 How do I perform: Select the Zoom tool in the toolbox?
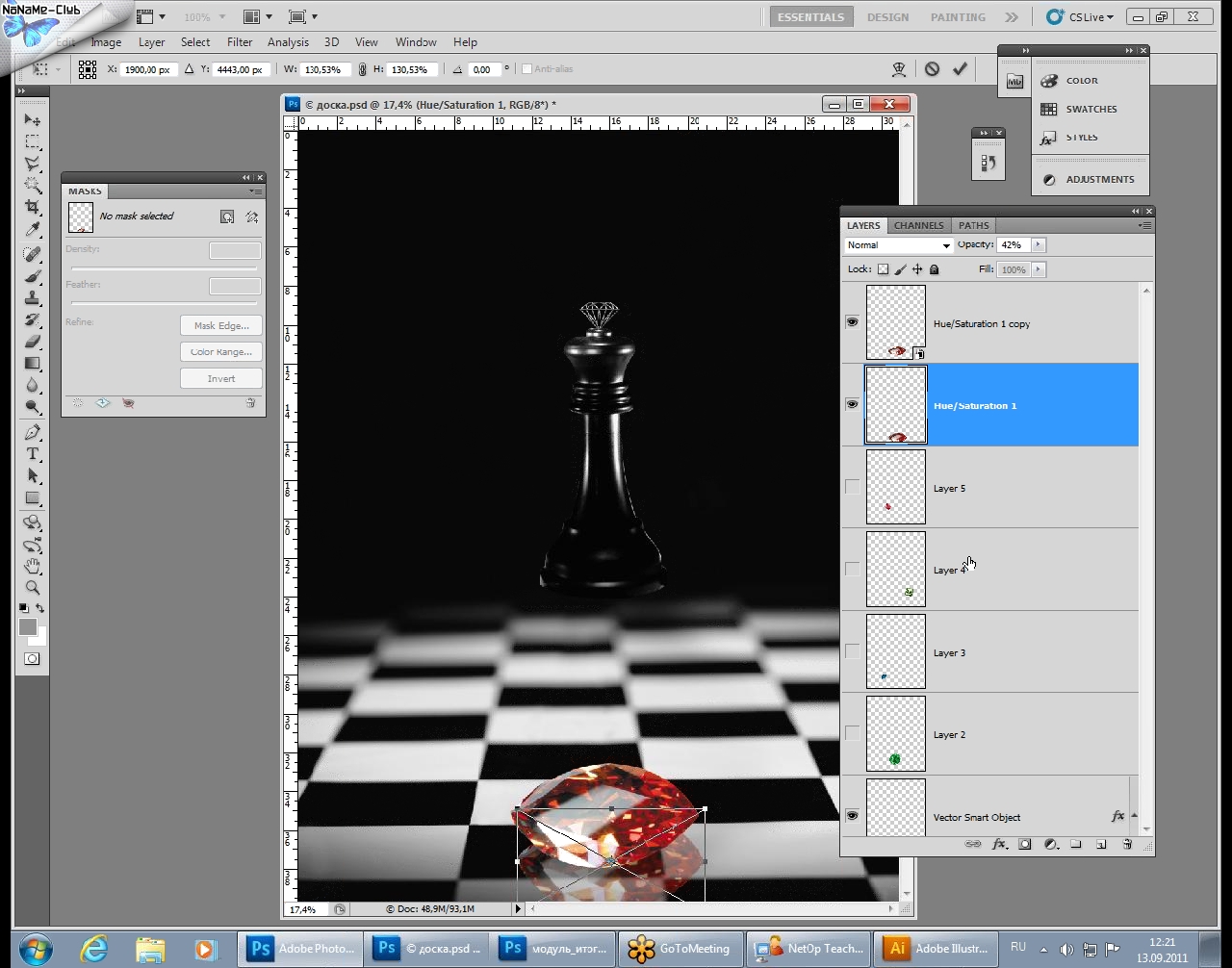coord(33,588)
